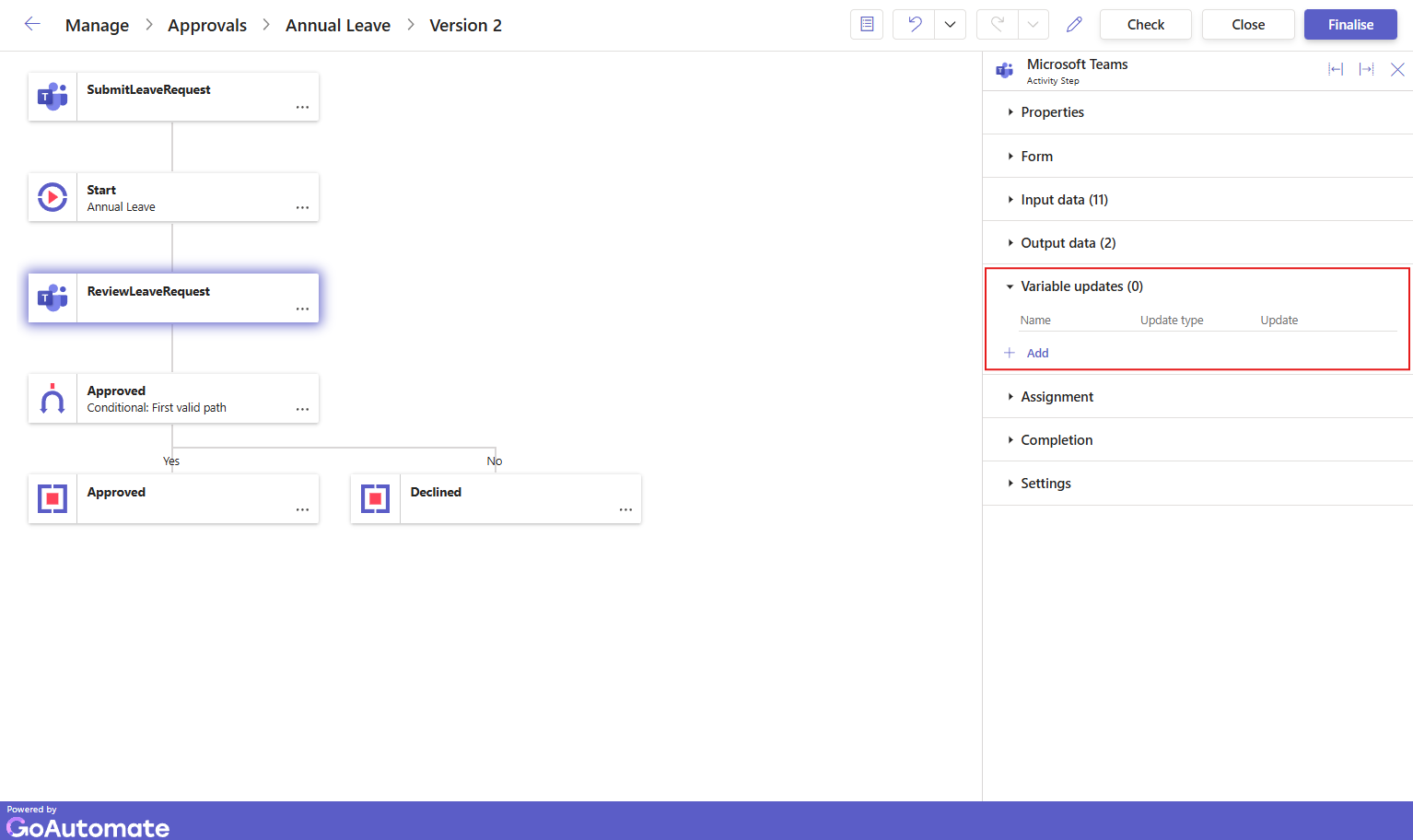Open the undo history dropdown arrow
Image resolution: width=1413 pixels, height=840 pixels.
pos(950,25)
